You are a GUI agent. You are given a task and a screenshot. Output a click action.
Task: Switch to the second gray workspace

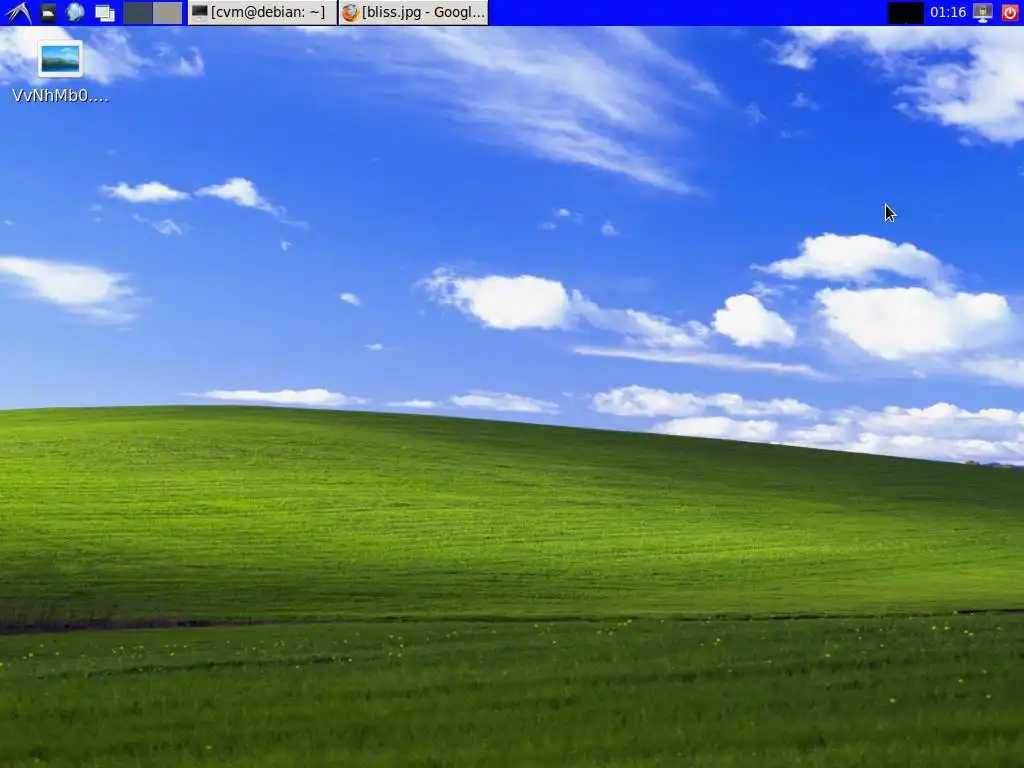167,12
